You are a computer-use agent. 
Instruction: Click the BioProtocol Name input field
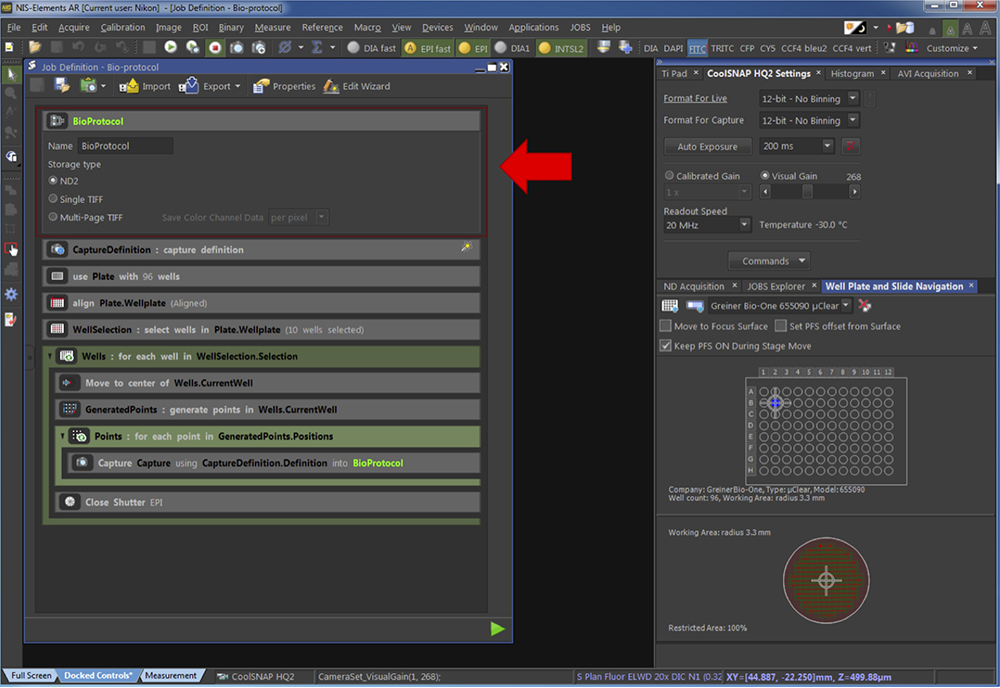coord(126,146)
